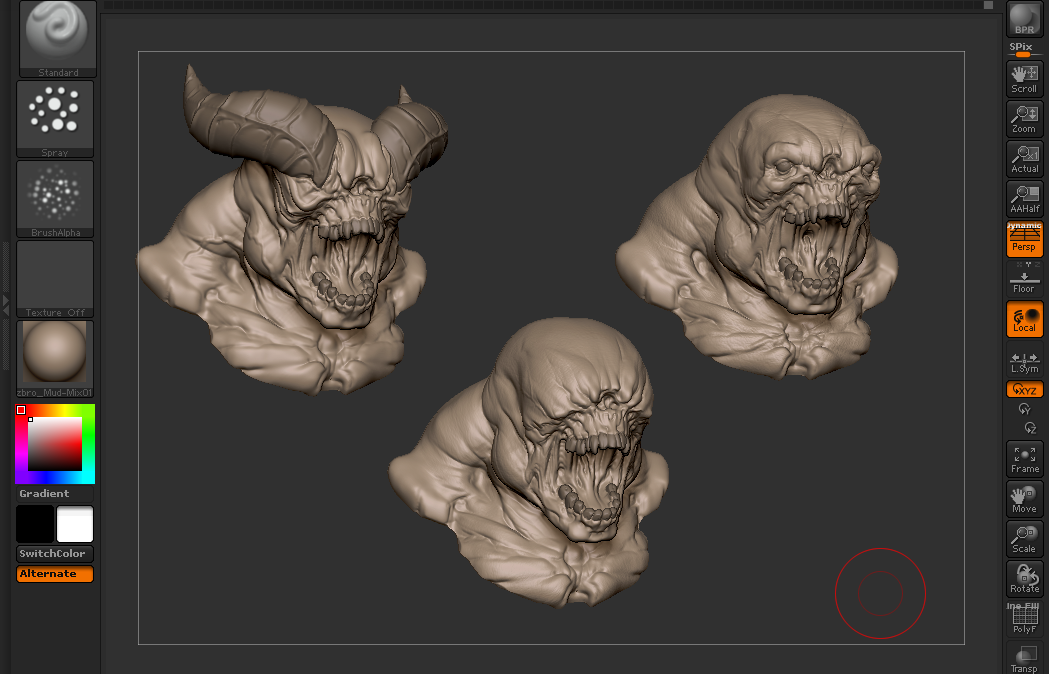
Task: Pick a color in the color picker square
Action: click(55, 444)
